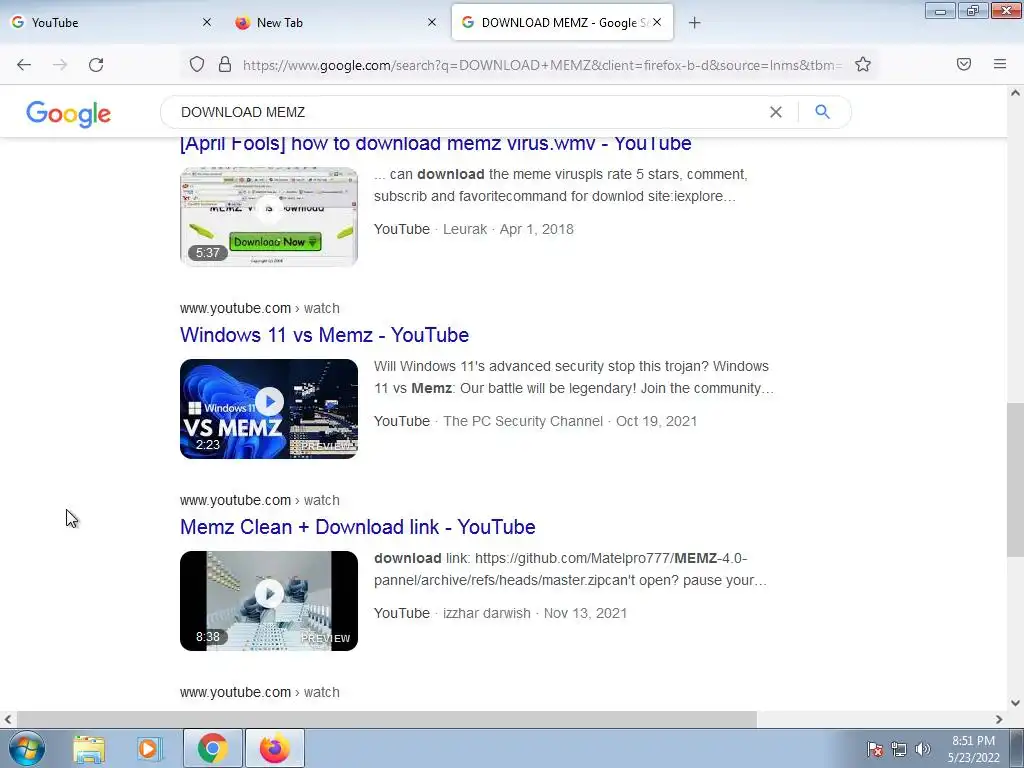Close the New Tab tab

coord(432,22)
